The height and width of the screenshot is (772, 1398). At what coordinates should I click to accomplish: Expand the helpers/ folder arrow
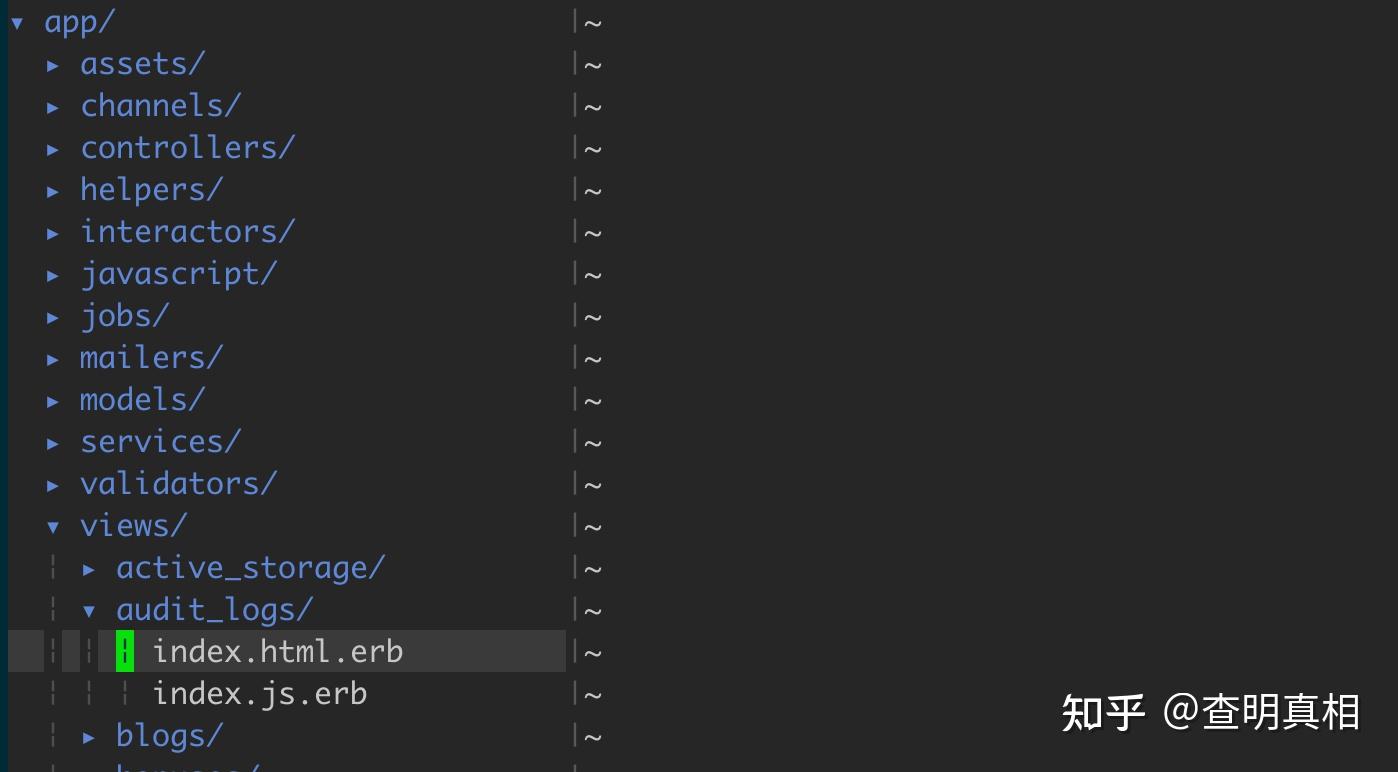tap(53, 191)
